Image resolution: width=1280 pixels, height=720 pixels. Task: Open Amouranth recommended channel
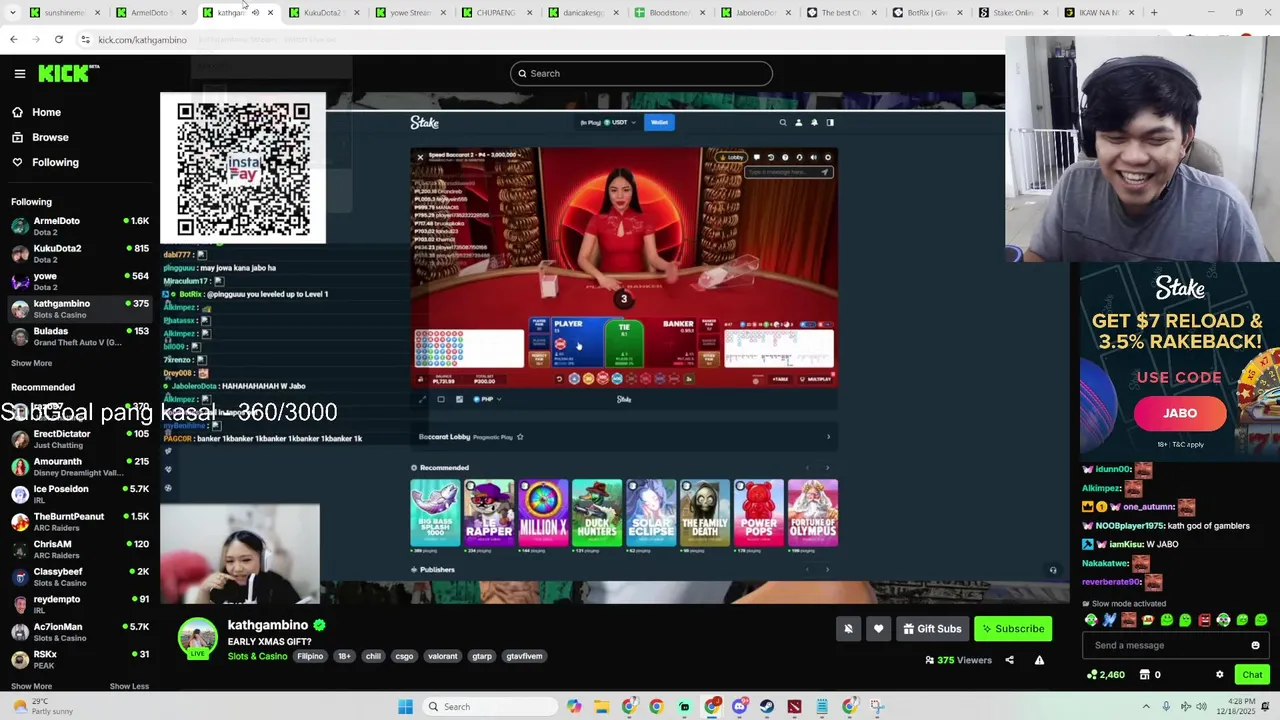(x=80, y=467)
